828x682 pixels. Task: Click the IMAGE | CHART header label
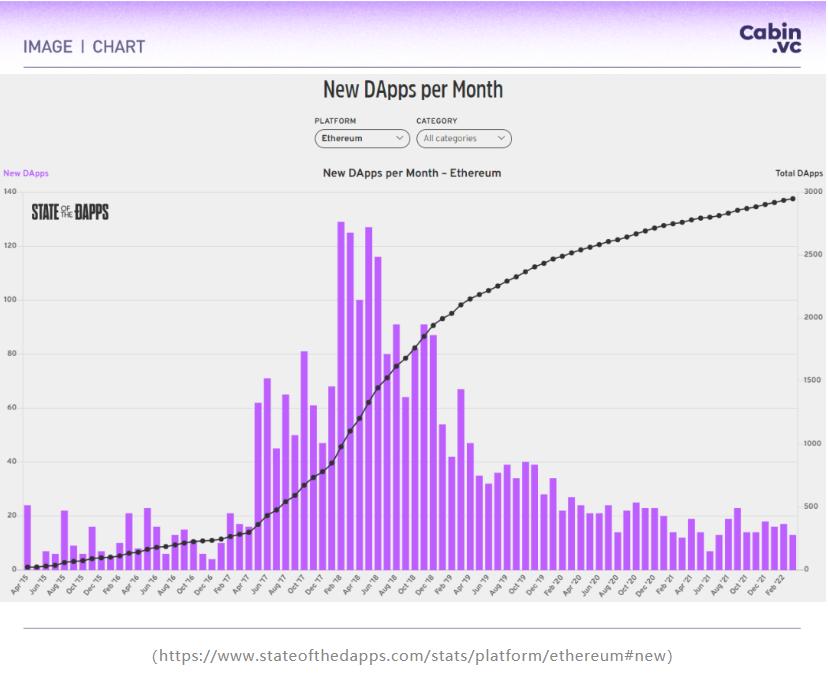coord(84,47)
